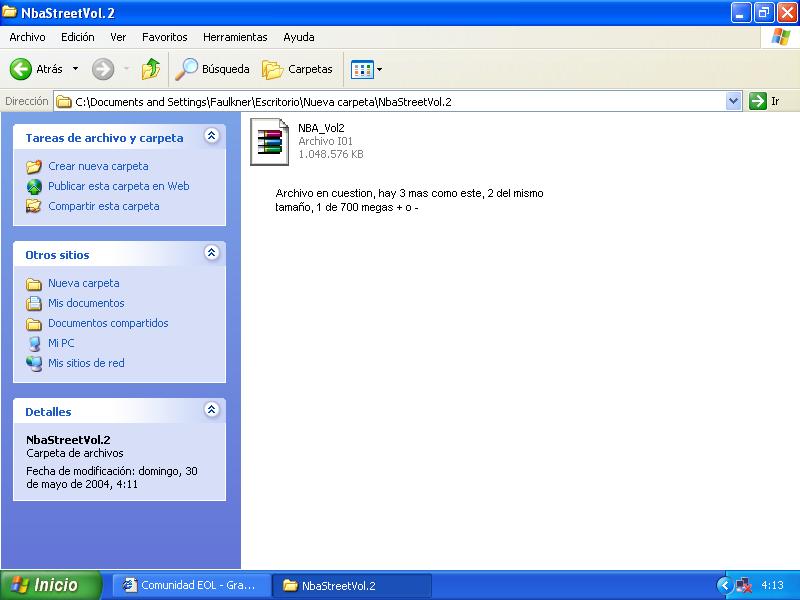
Task: Open Mi PC from Otros sitios
Action: [61, 343]
